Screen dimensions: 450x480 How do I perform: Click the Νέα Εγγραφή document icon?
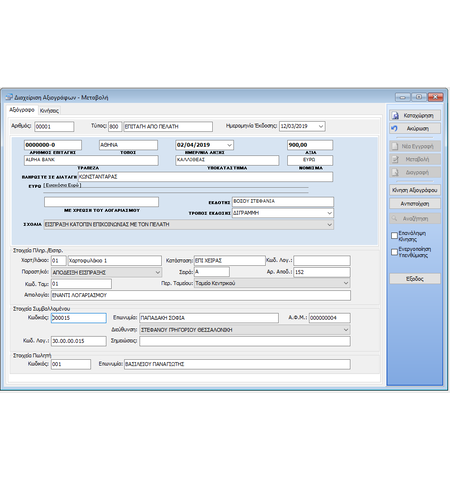[395, 146]
